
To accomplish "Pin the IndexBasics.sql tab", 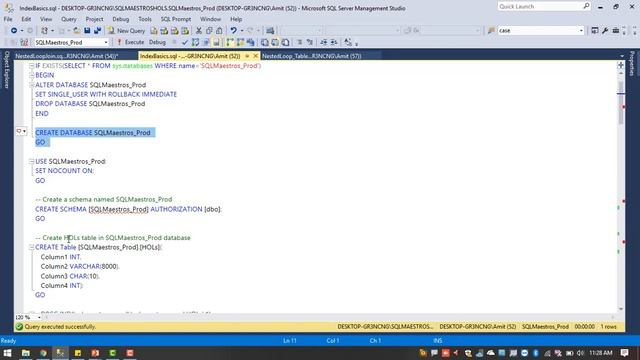I will click(x=247, y=56).
